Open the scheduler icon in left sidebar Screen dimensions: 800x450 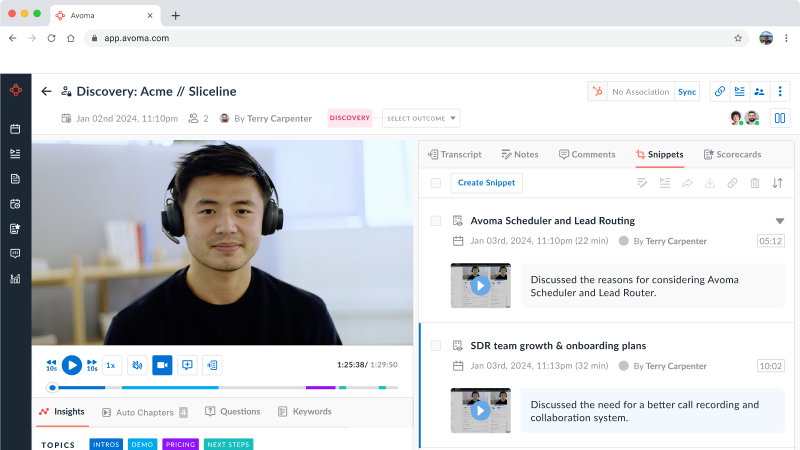point(15,204)
